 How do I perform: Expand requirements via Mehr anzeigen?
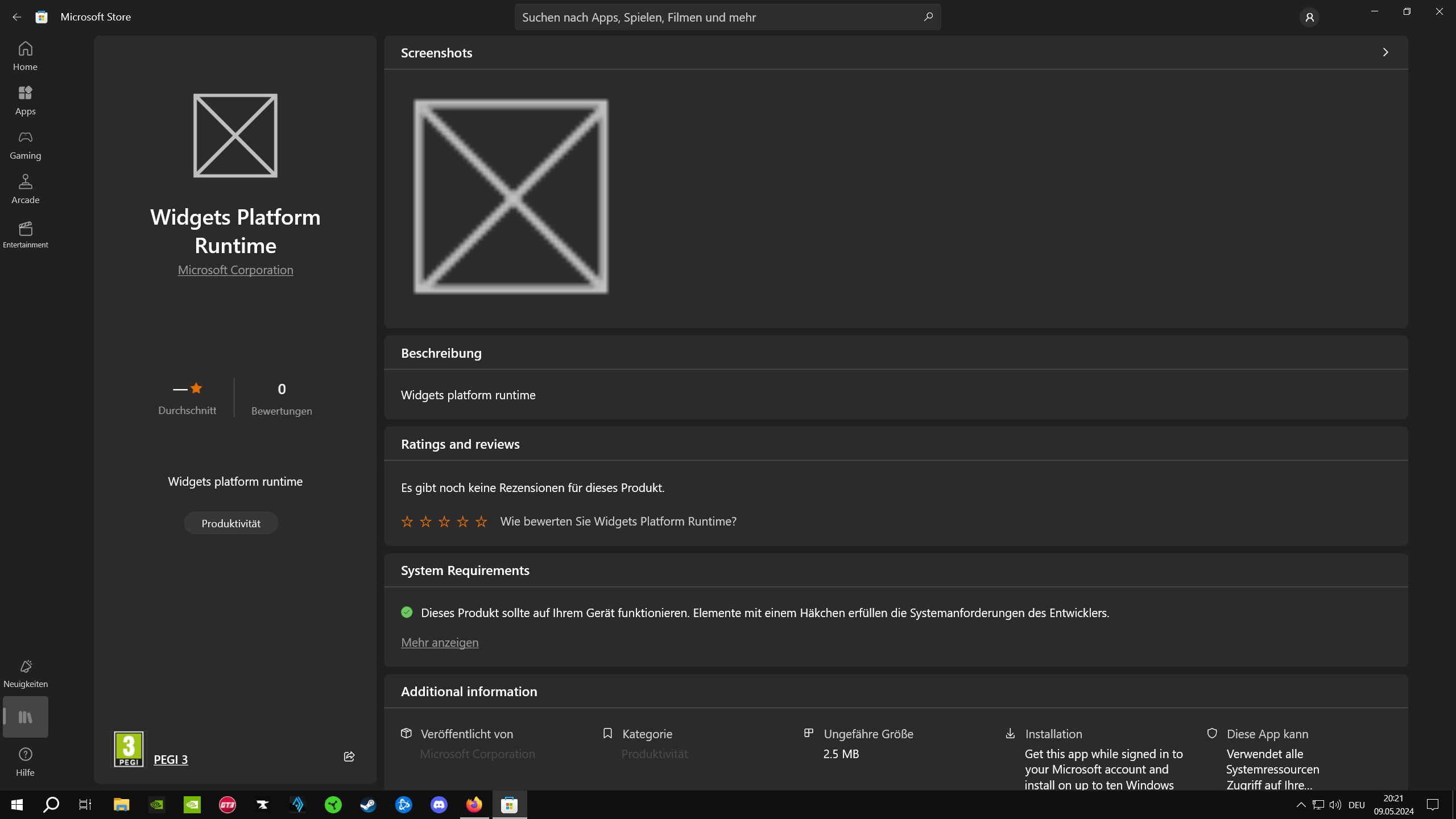[x=439, y=642]
